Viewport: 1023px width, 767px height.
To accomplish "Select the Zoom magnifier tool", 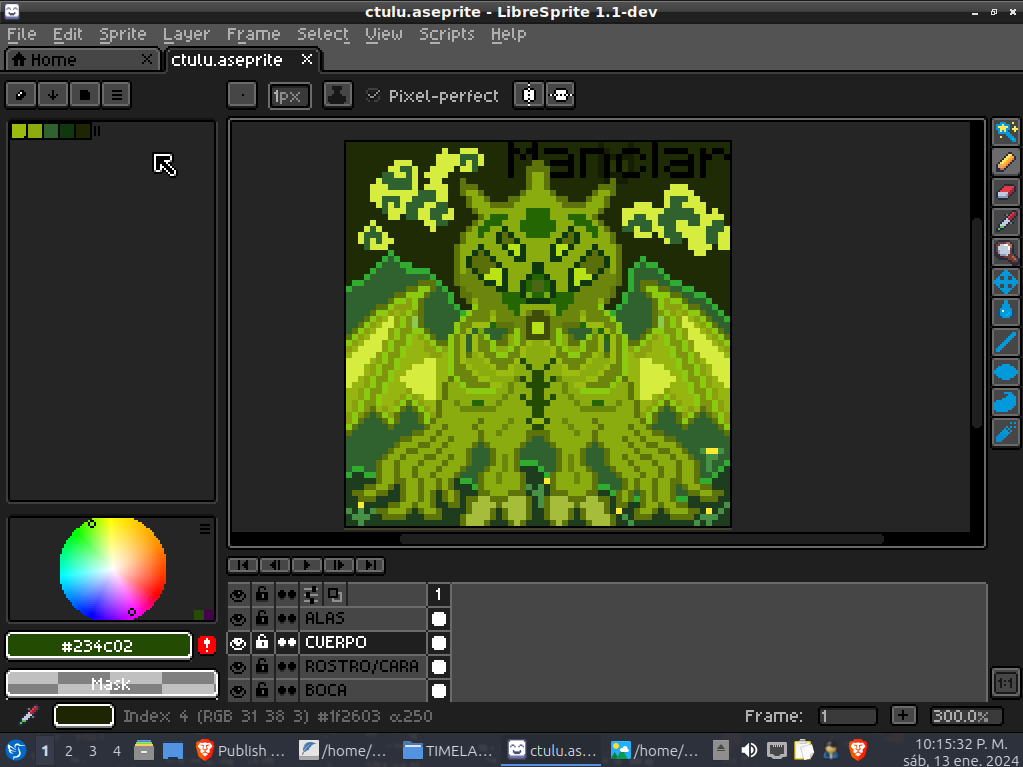I will coord(1005,252).
